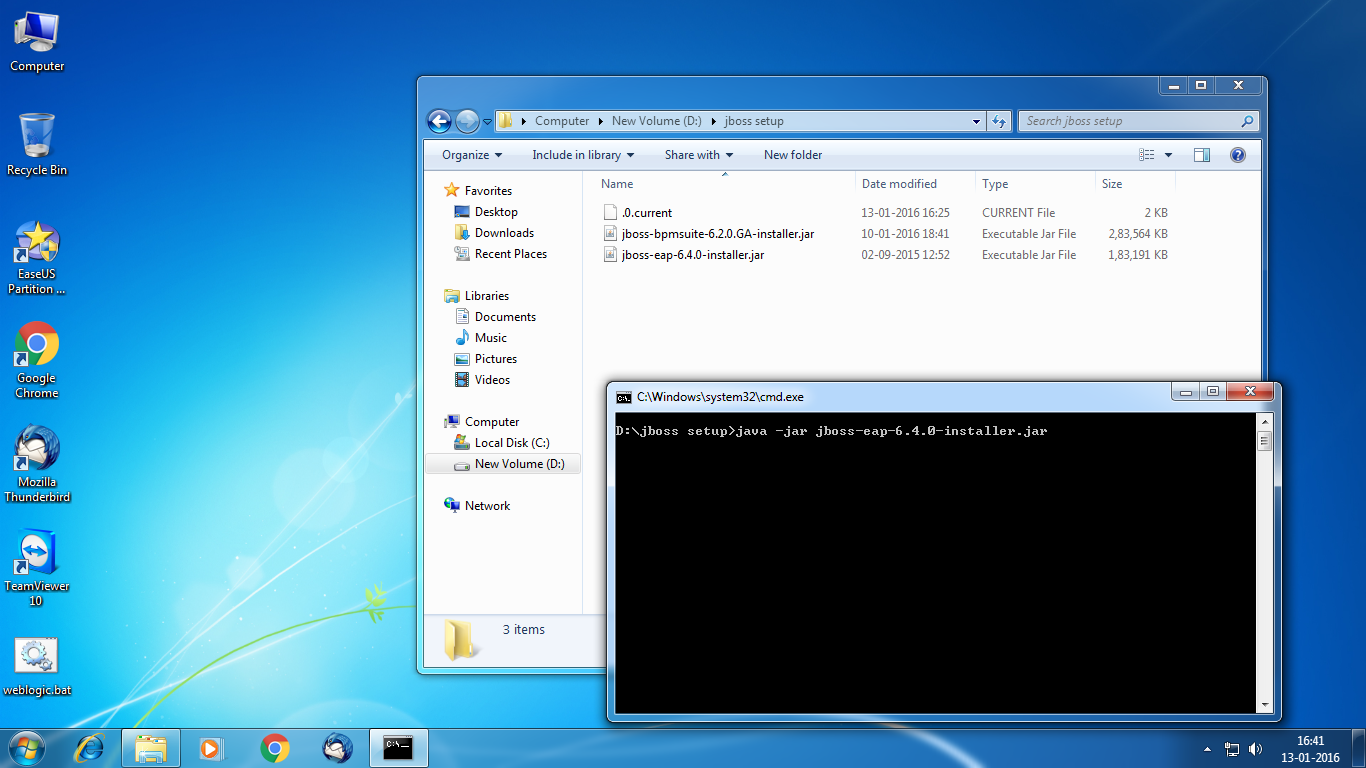
Task: Select New Volume (D:) in navigation pane
Action: click(503, 464)
